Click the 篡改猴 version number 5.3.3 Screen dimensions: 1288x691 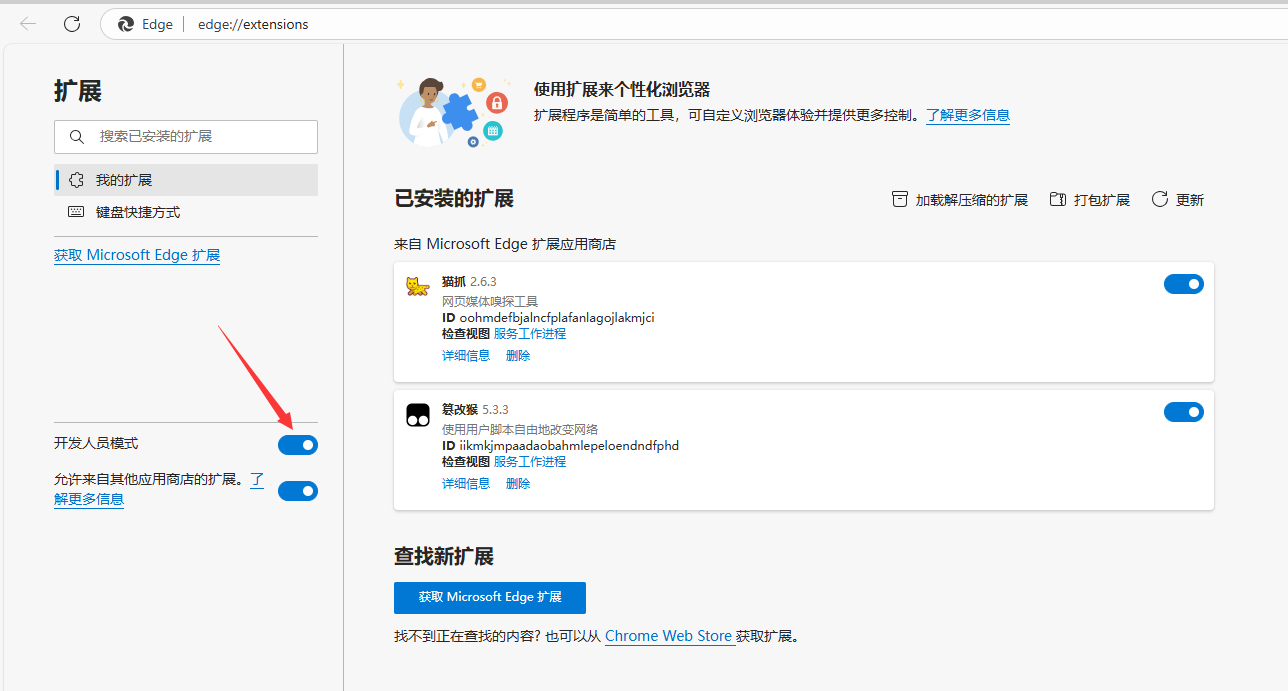point(495,409)
